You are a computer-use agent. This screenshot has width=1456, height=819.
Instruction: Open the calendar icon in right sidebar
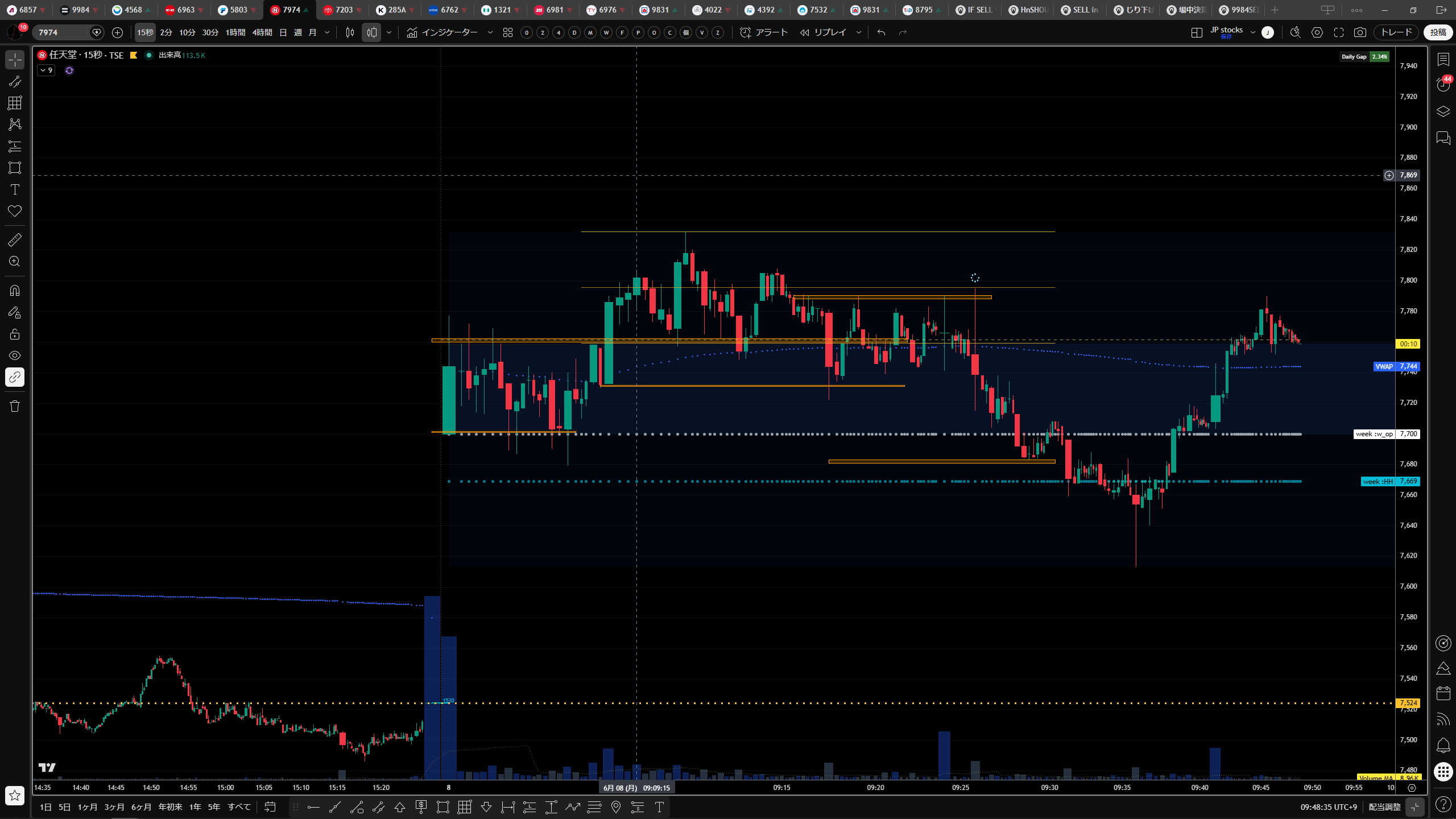click(x=1443, y=693)
